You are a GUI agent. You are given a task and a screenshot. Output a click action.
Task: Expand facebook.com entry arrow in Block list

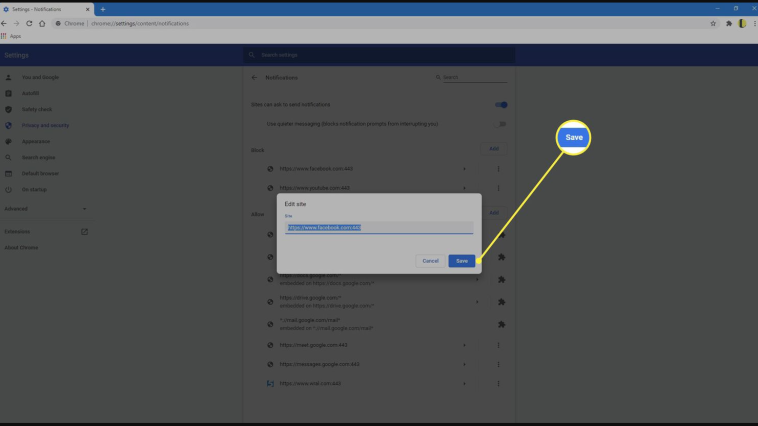(464, 169)
